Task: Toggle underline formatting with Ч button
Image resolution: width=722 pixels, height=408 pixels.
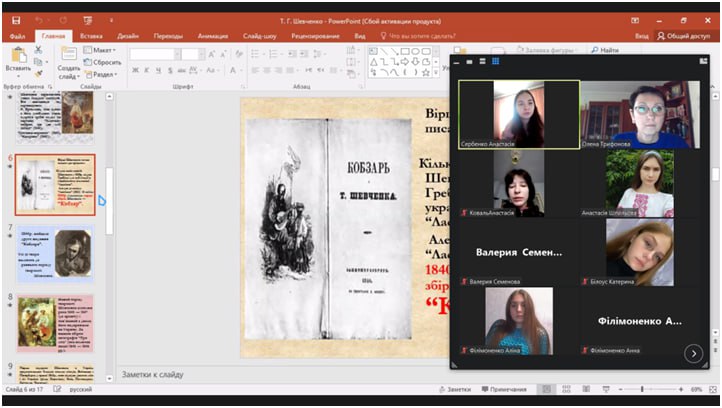Action: (158, 70)
